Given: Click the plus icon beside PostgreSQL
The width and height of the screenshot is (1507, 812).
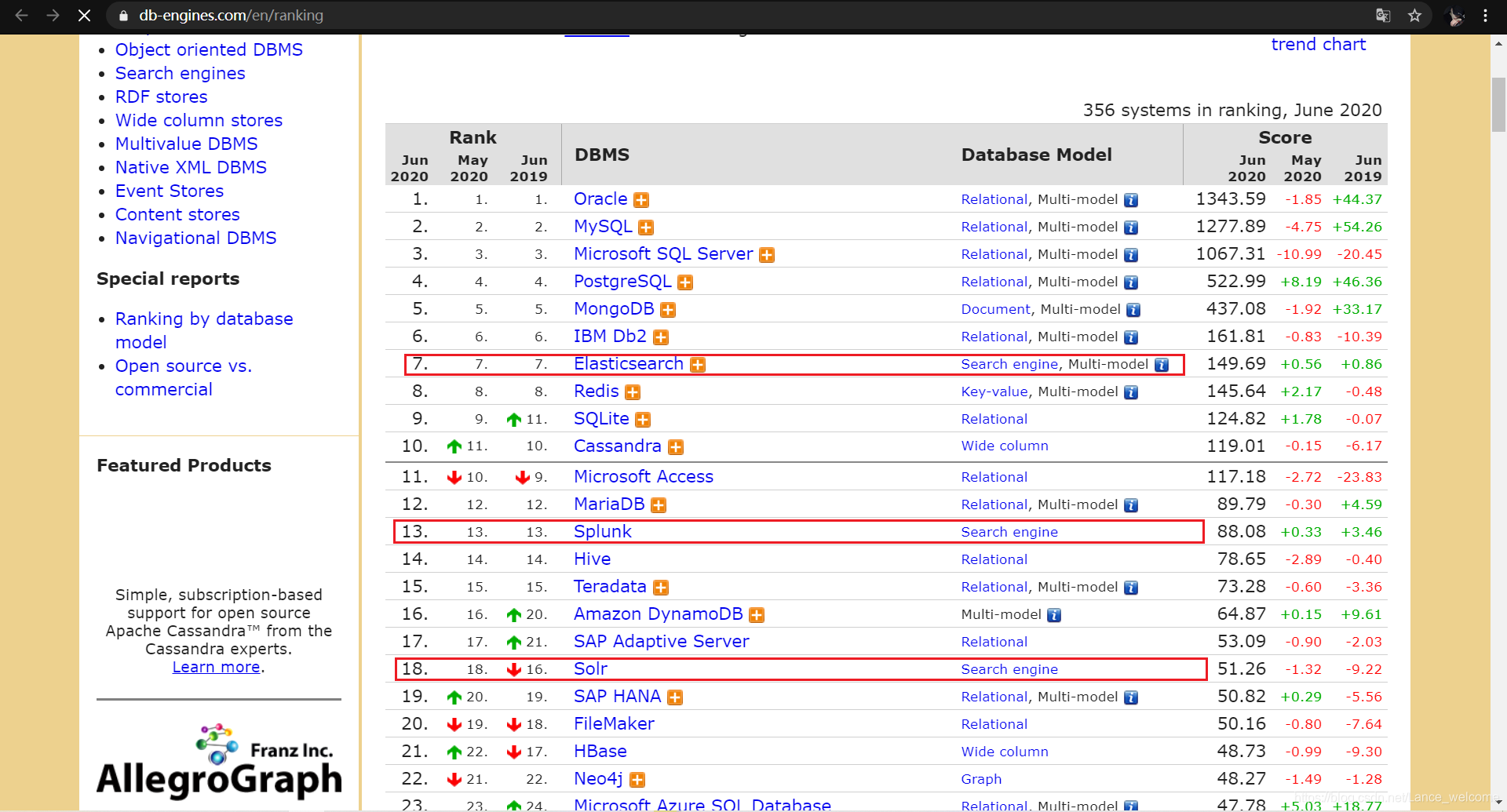Looking at the screenshot, I should point(685,282).
